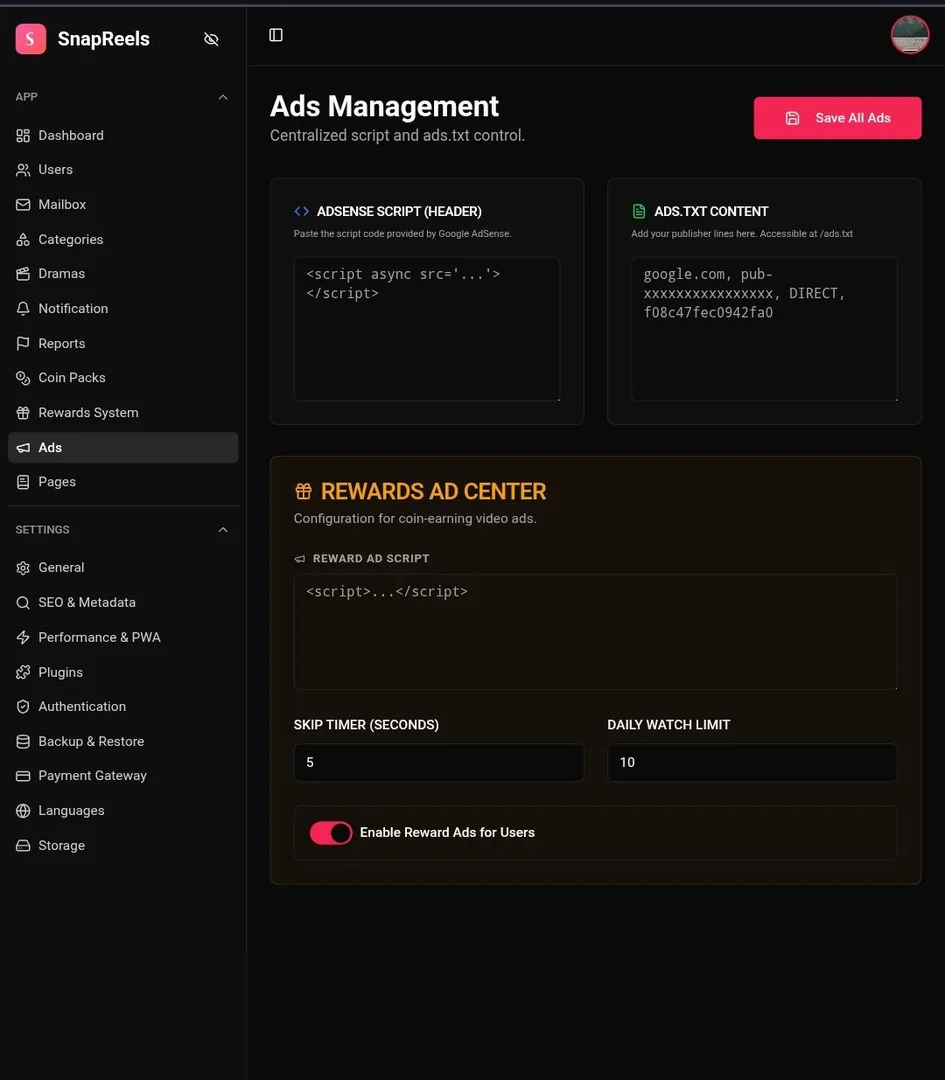Click into the AdSense Script textarea
Viewport: 945px width, 1080px height.
click(427, 329)
